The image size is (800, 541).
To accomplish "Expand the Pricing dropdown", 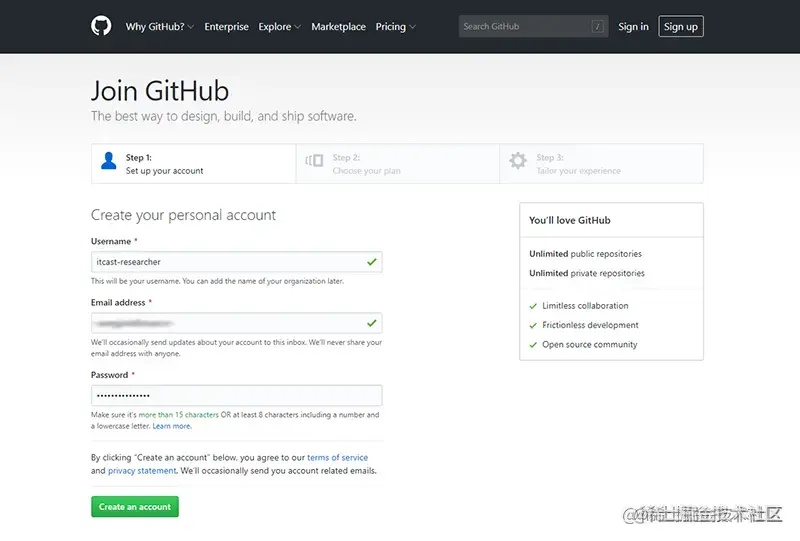I will 395,27.
